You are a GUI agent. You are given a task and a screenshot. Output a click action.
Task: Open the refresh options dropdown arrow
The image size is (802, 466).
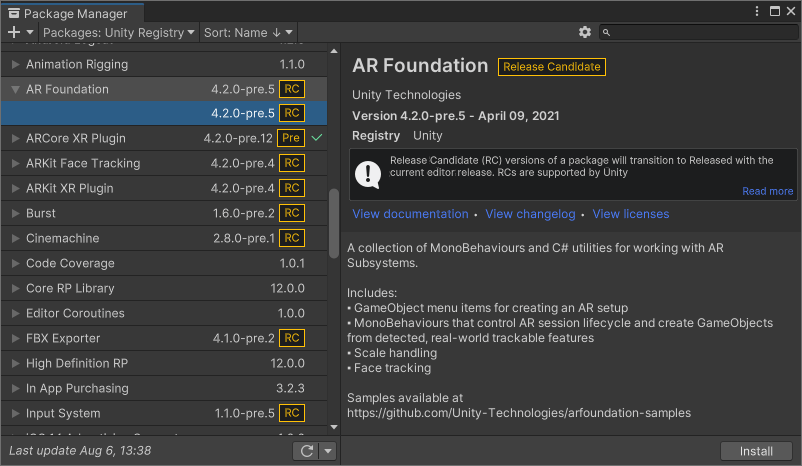(x=328, y=451)
